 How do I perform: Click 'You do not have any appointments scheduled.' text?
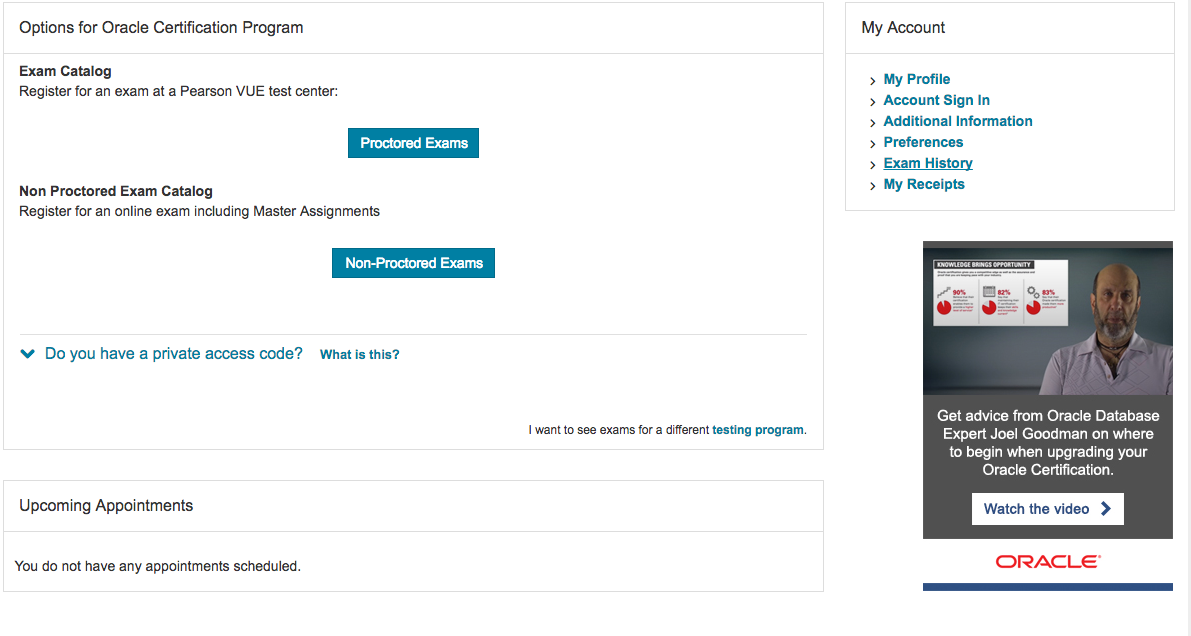[157, 566]
